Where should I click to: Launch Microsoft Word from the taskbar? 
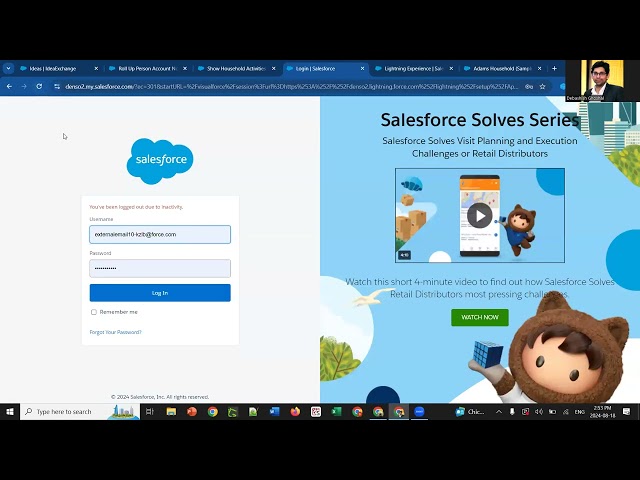(274, 411)
